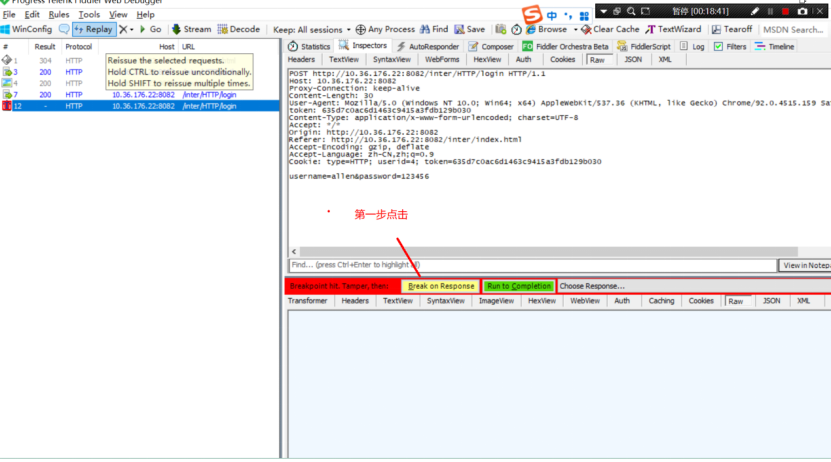Open the TextWizard tool

(674, 29)
